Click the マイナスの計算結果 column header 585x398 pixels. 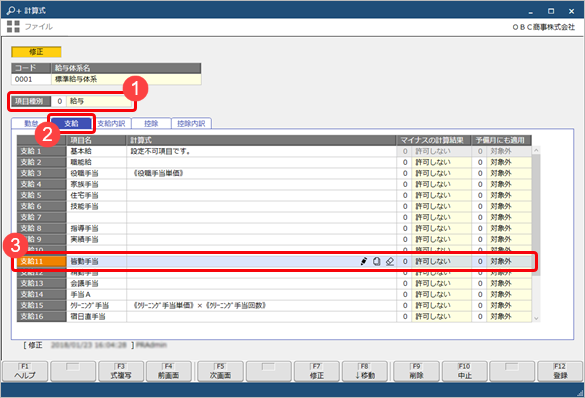coord(434,140)
